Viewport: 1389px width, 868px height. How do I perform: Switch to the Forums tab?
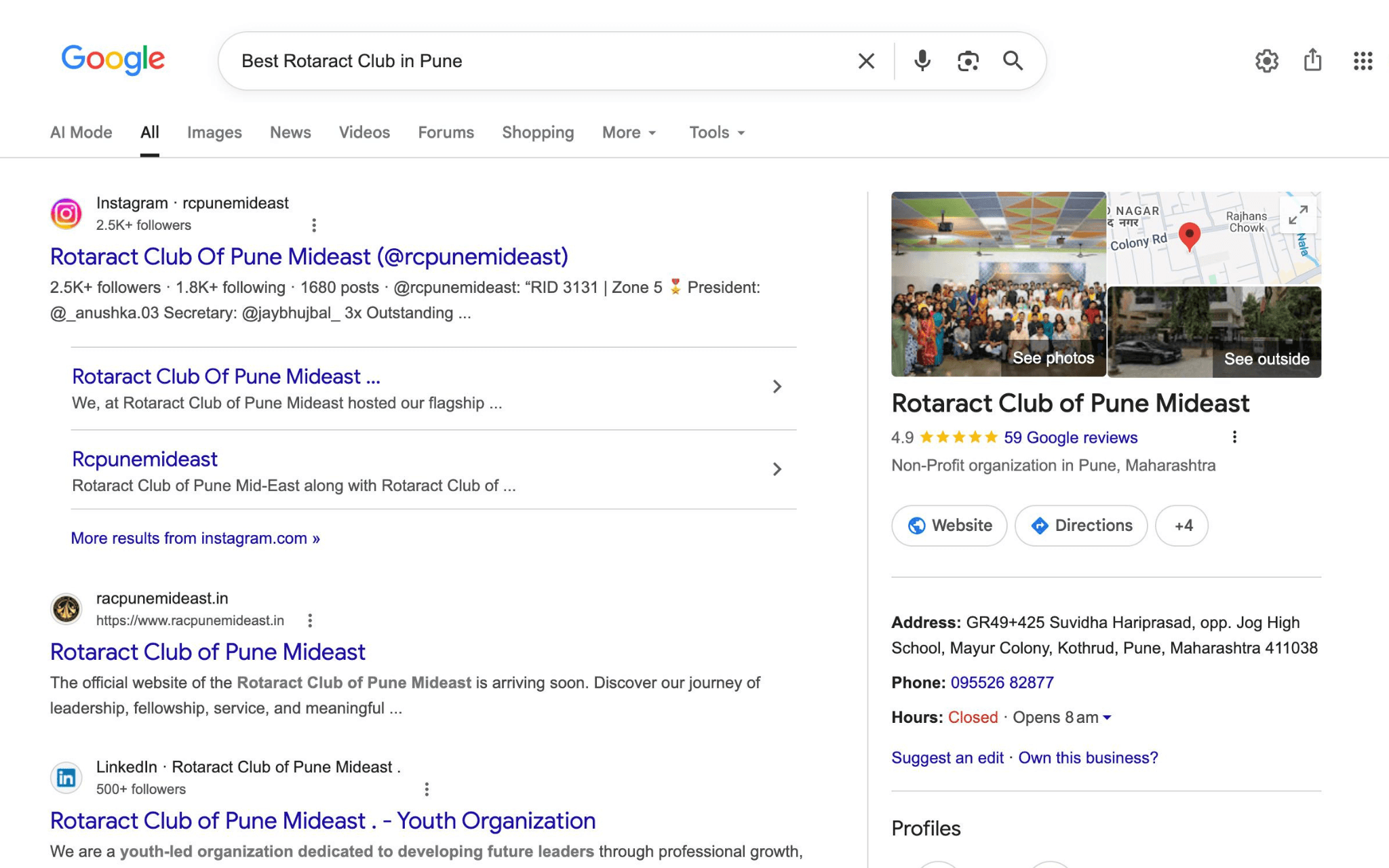click(x=446, y=132)
